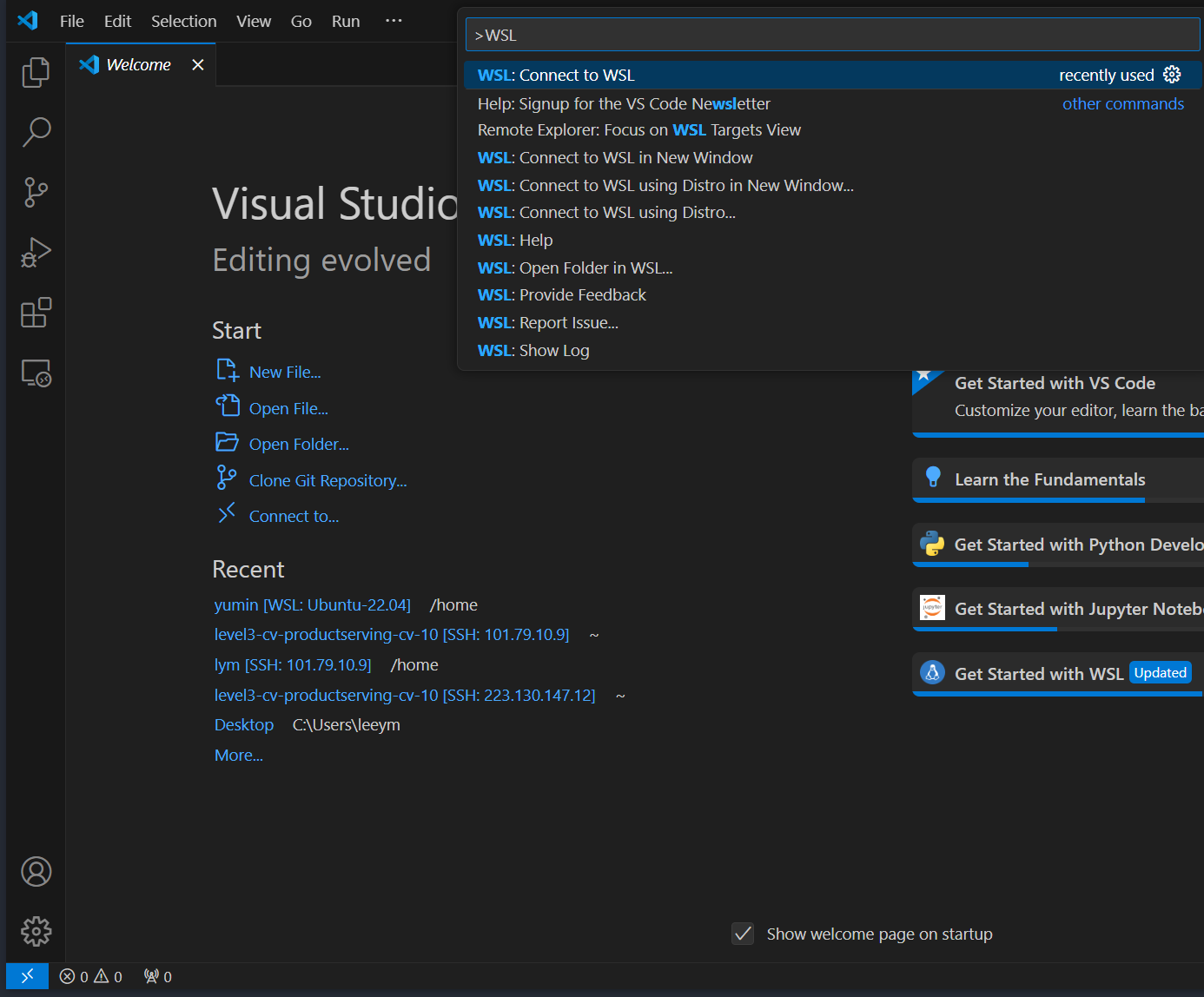Open recent Desktop folder

pos(244,724)
